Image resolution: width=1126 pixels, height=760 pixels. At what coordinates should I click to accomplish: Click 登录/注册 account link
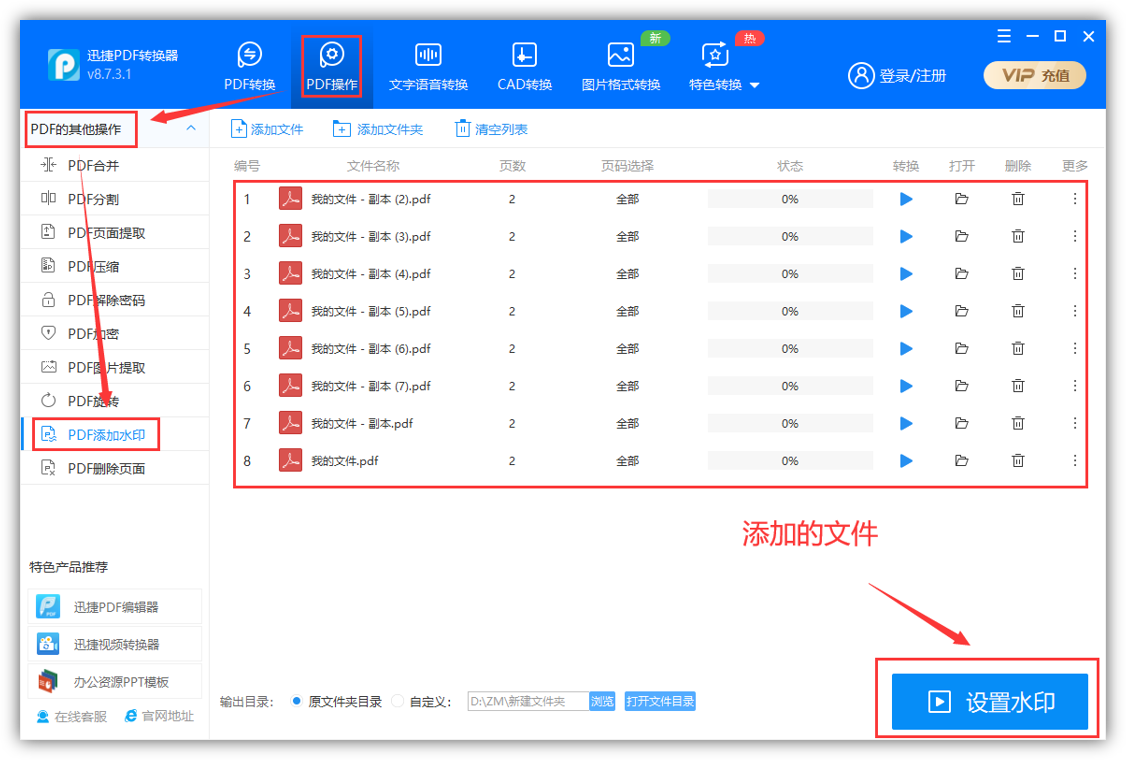tap(897, 75)
